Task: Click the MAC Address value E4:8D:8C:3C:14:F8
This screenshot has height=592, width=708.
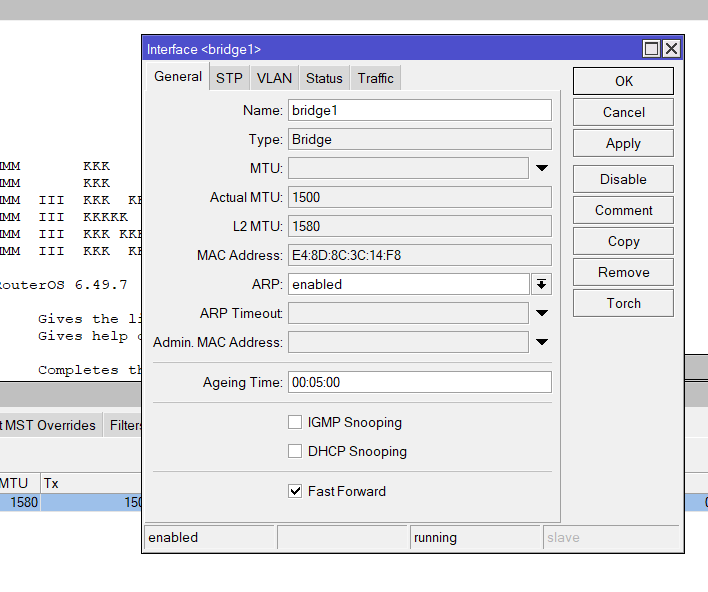Action: click(419, 255)
